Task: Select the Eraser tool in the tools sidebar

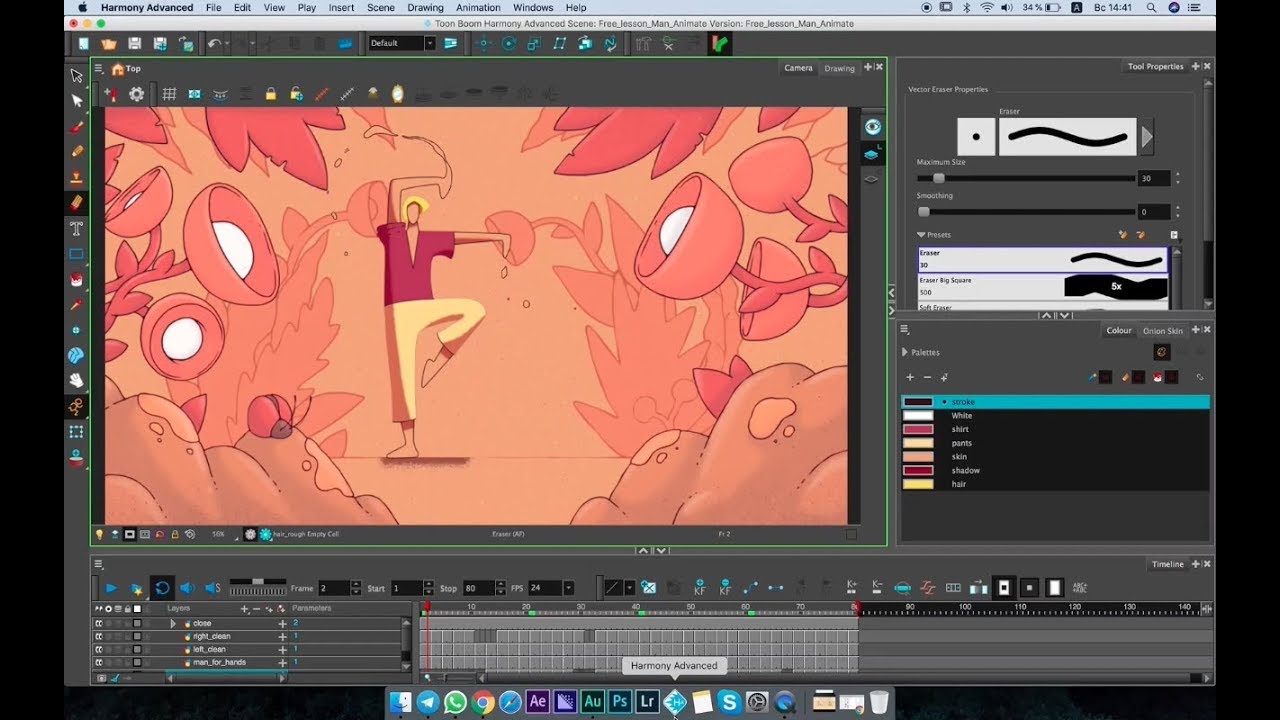Action: [x=76, y=203]
